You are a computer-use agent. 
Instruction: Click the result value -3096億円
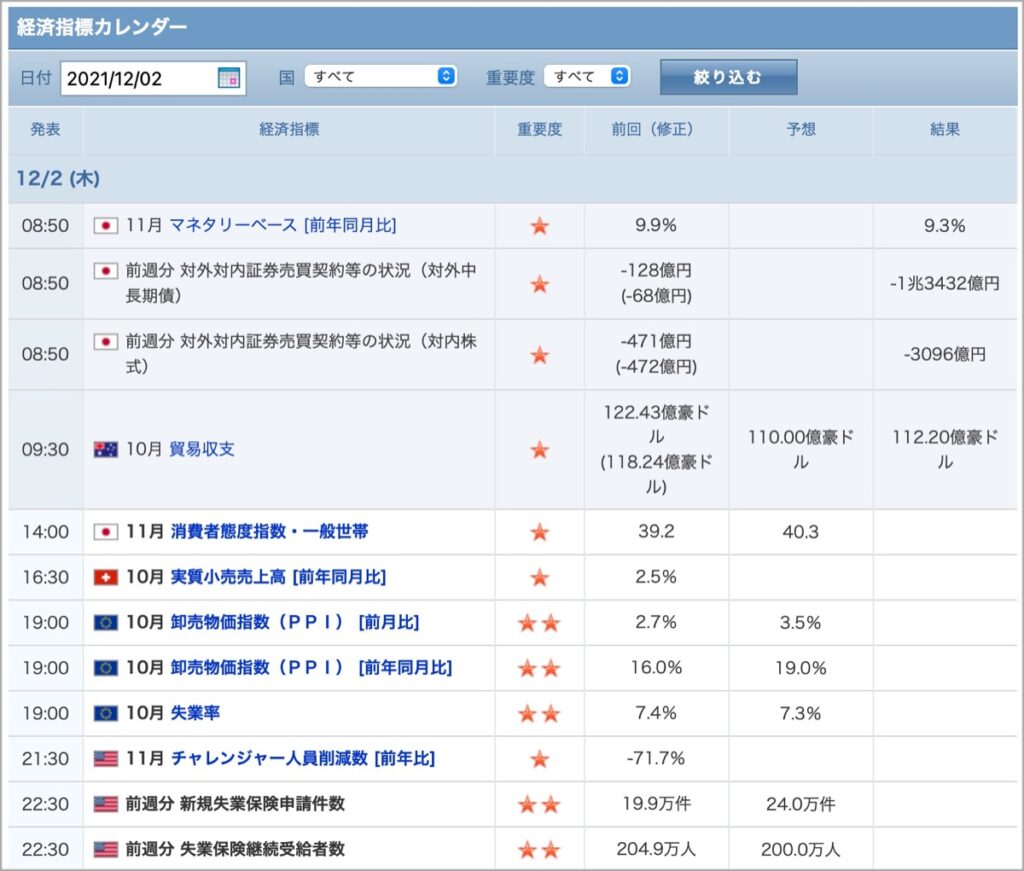(x=944, y=355)
